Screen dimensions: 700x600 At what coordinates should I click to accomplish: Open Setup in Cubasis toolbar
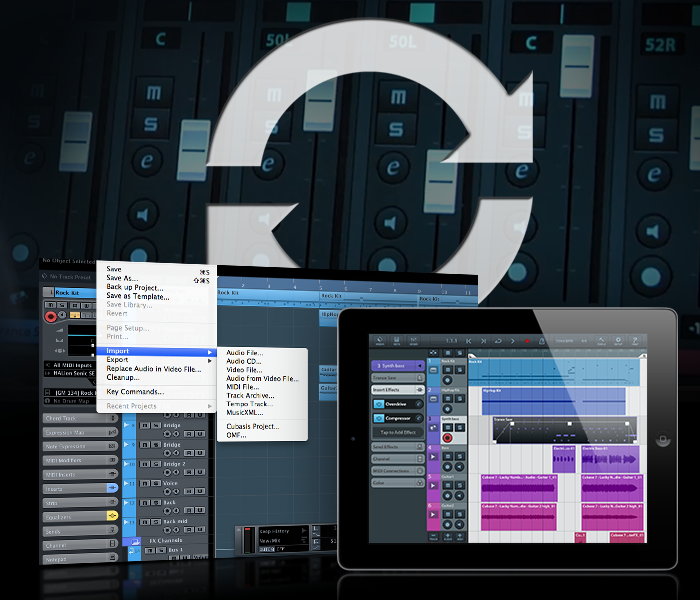618,341
